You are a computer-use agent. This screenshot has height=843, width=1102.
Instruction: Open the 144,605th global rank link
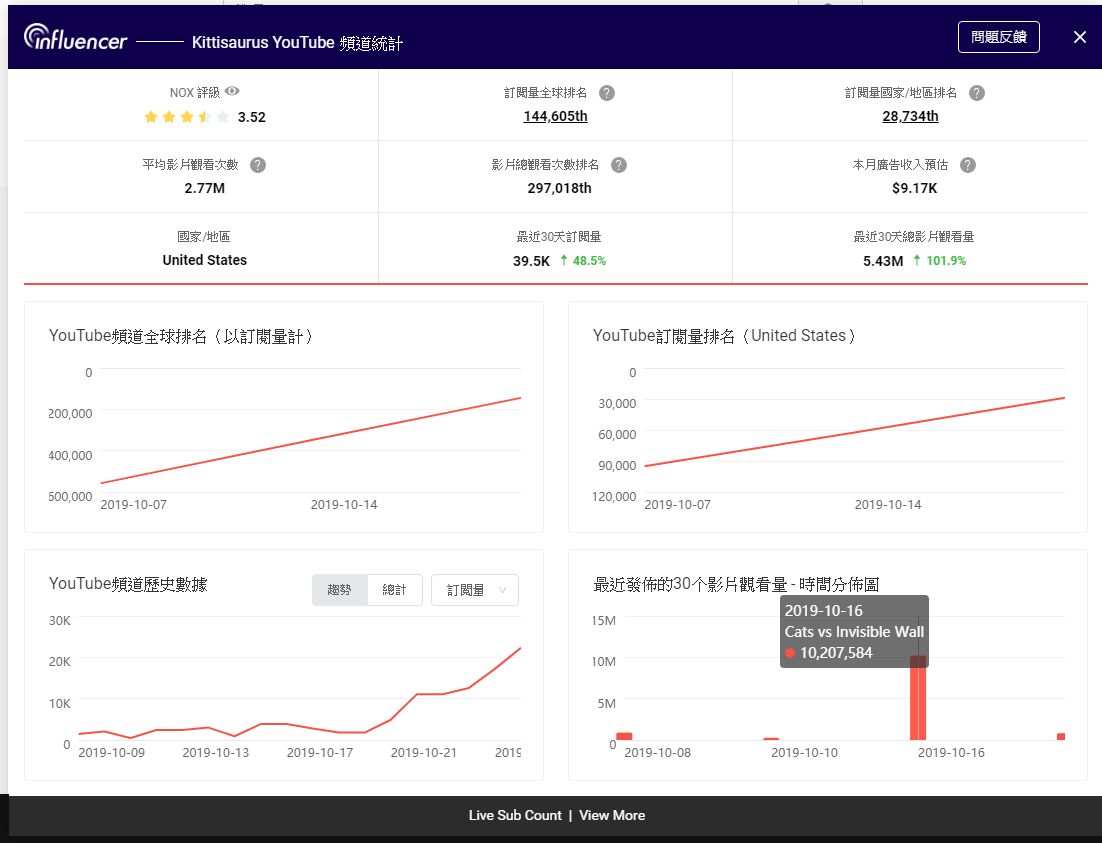click(x=555, y=116)
